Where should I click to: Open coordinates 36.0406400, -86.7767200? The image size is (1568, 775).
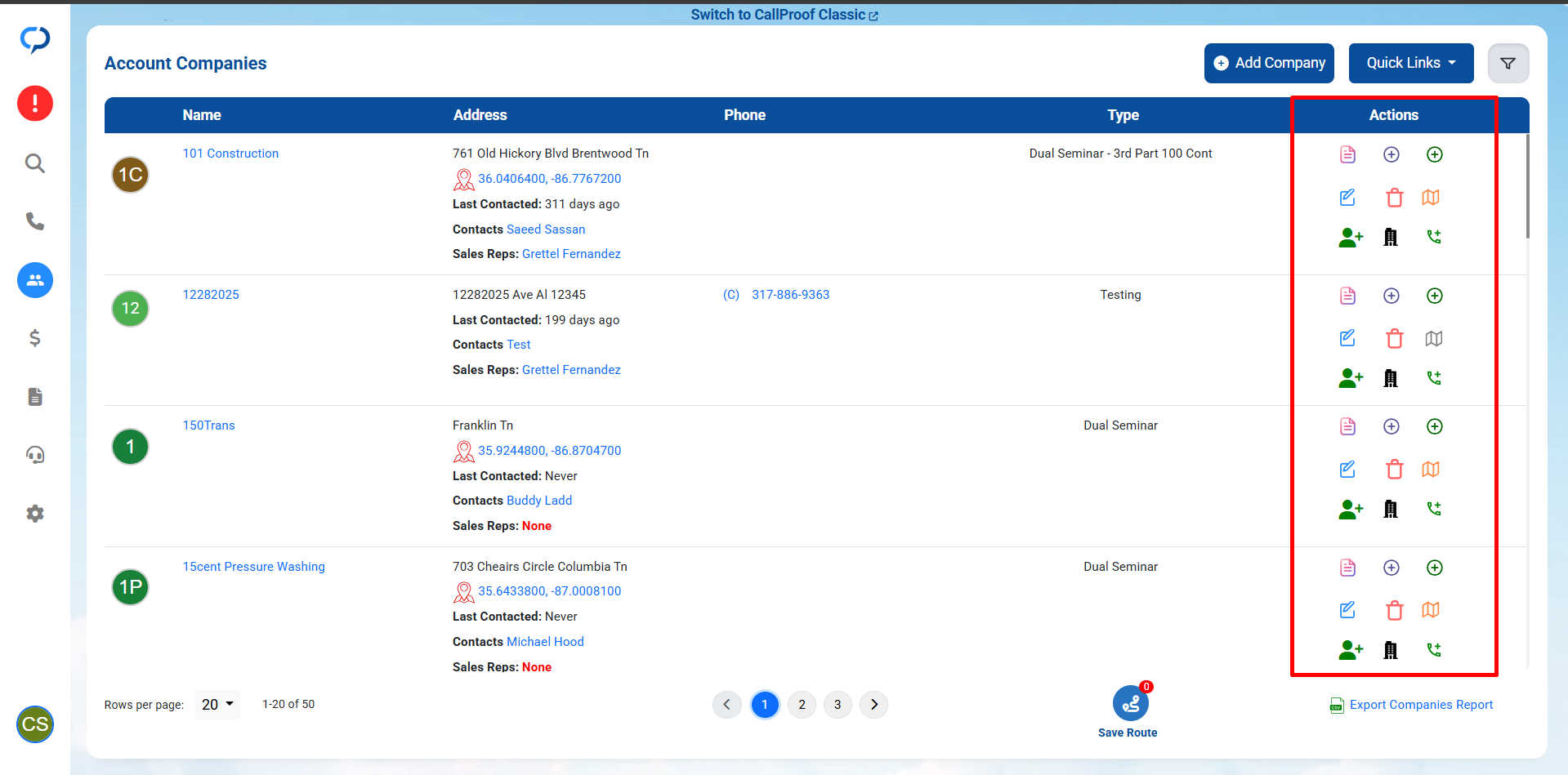point(550,179)
